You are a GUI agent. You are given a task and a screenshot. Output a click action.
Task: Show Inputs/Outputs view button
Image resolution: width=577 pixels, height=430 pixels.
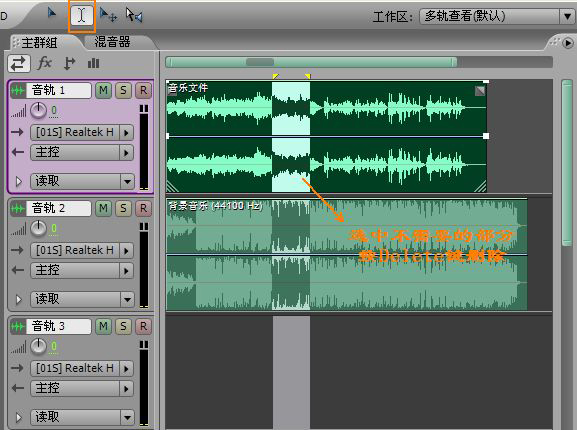(18, 64)
